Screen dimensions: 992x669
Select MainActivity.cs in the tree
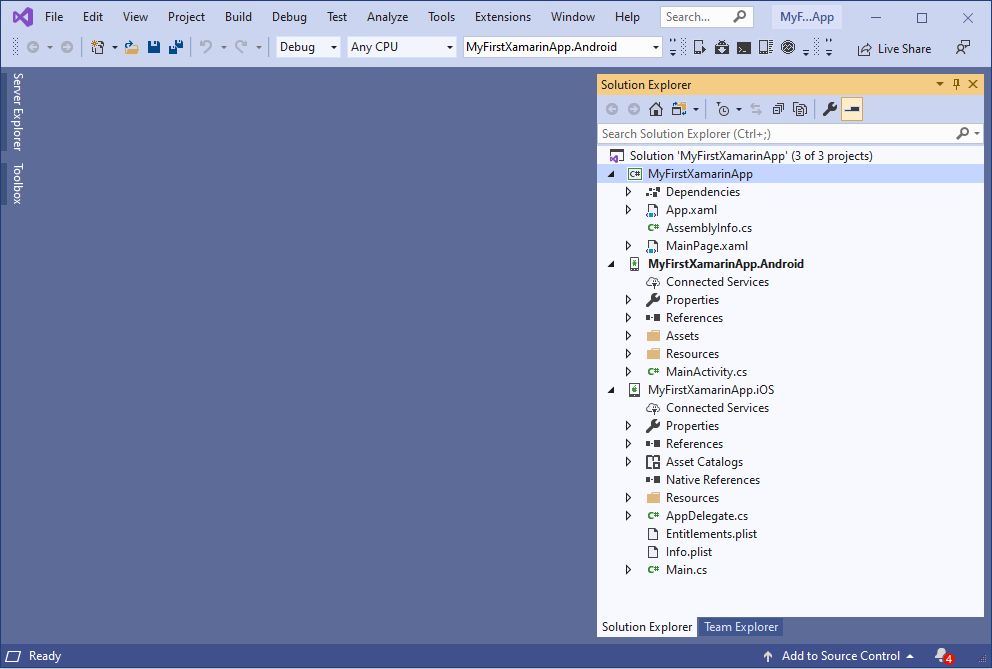tap(706, 372)
